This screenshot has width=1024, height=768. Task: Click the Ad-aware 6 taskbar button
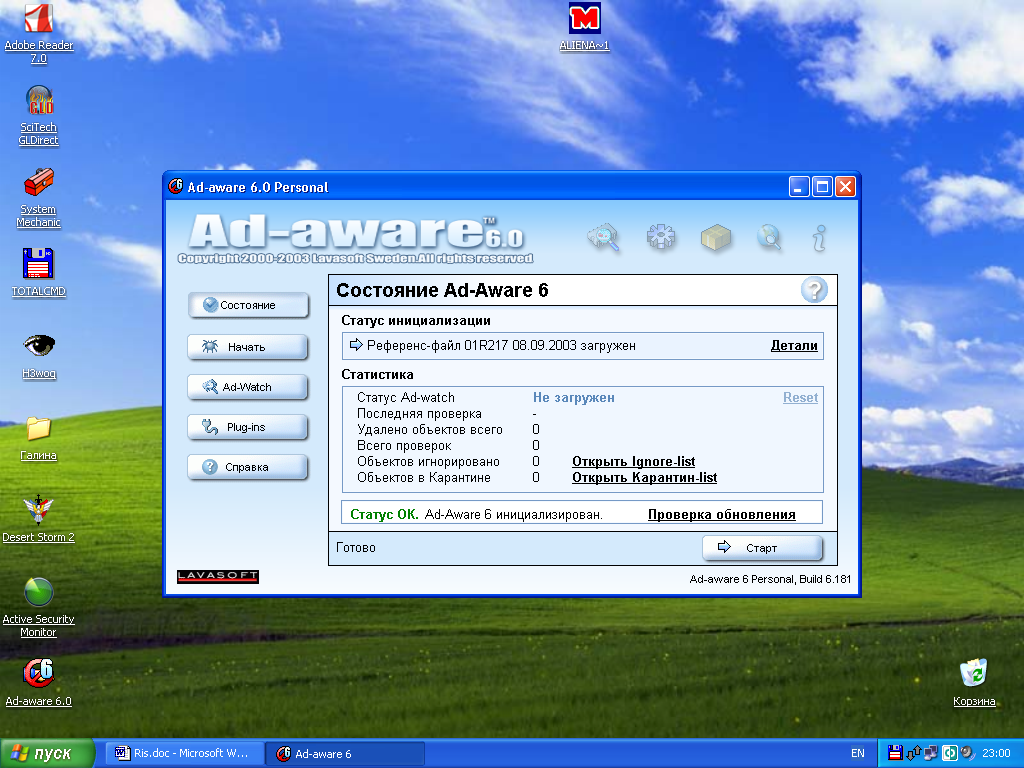pyautogui.click(x=346, y=753)
